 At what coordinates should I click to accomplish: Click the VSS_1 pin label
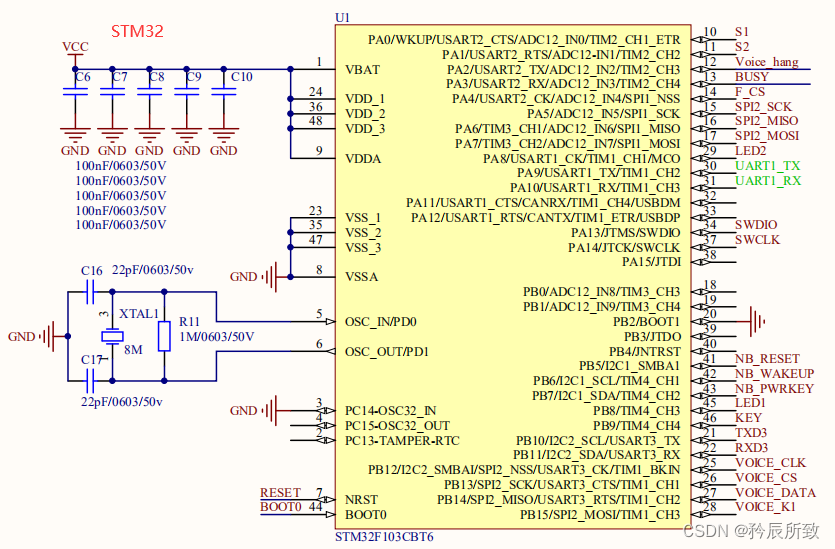(363, 218)
